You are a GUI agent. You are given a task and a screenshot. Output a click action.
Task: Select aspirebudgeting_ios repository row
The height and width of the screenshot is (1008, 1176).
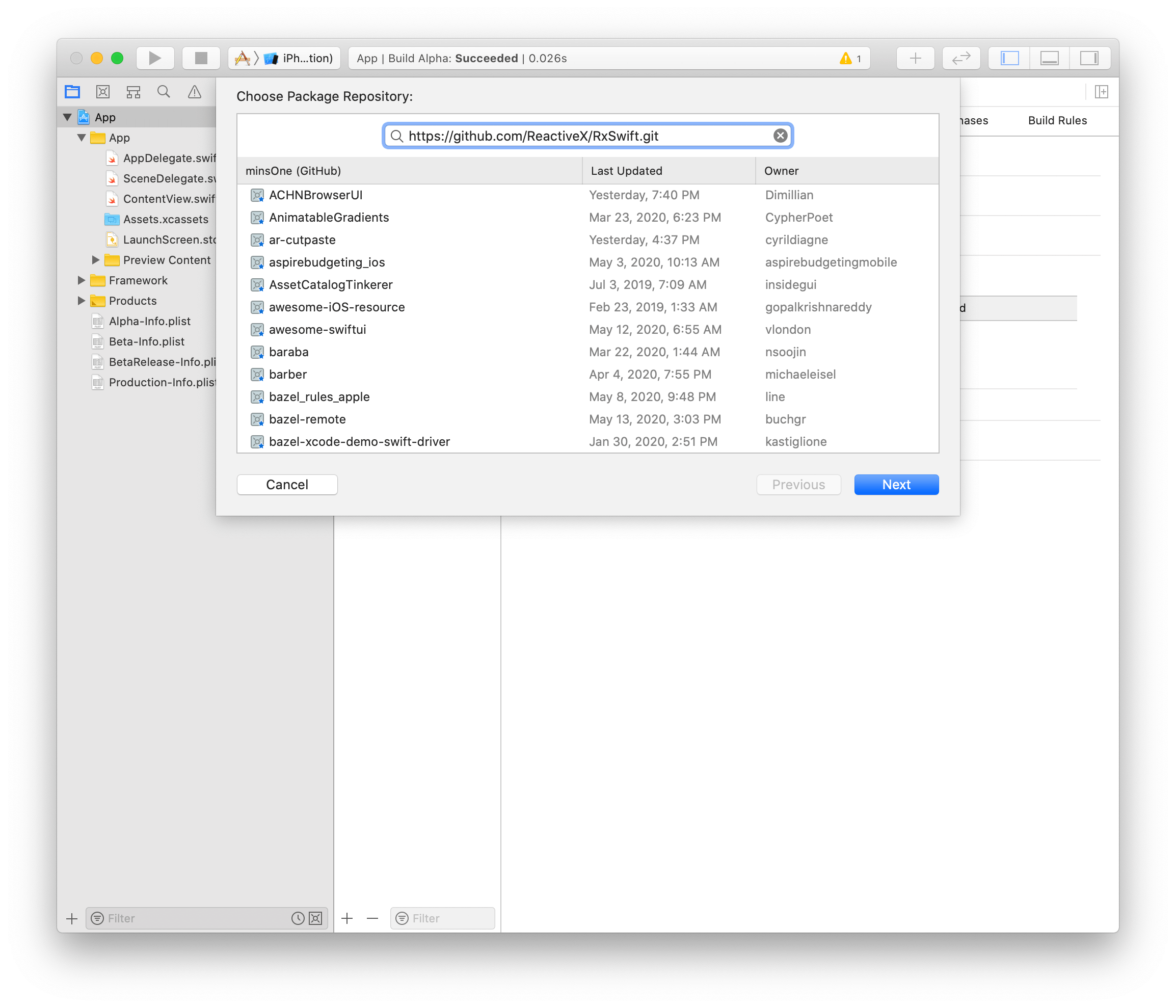coord(587,262)
